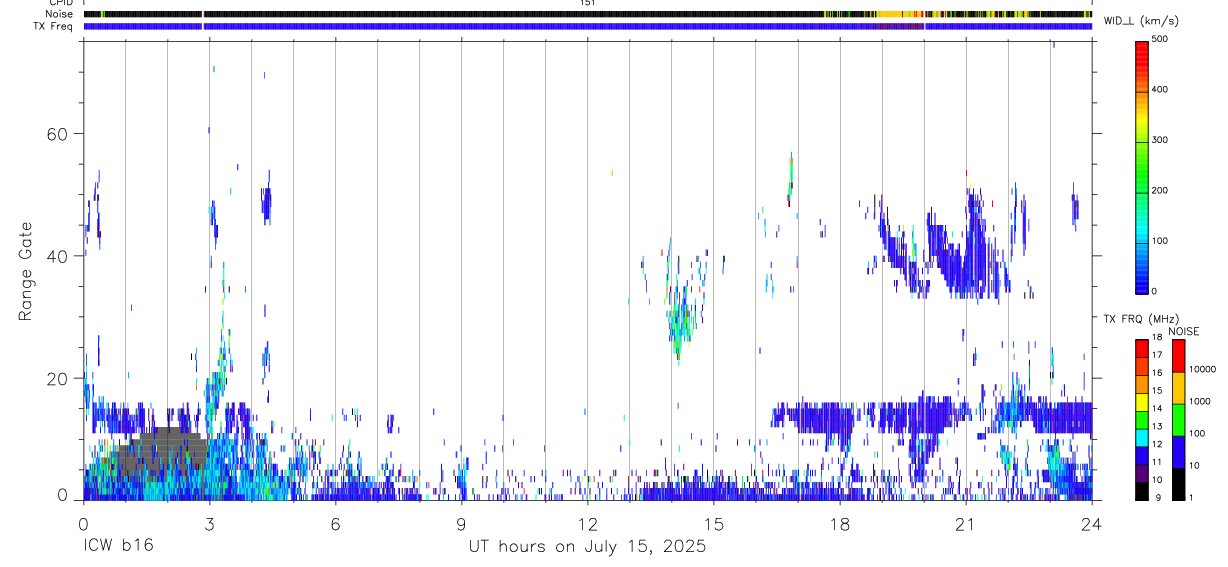This screenshot has width=1228, height=567.
Task: Select the 200 tick on width colorbar
Action: tap(1161, 190)
